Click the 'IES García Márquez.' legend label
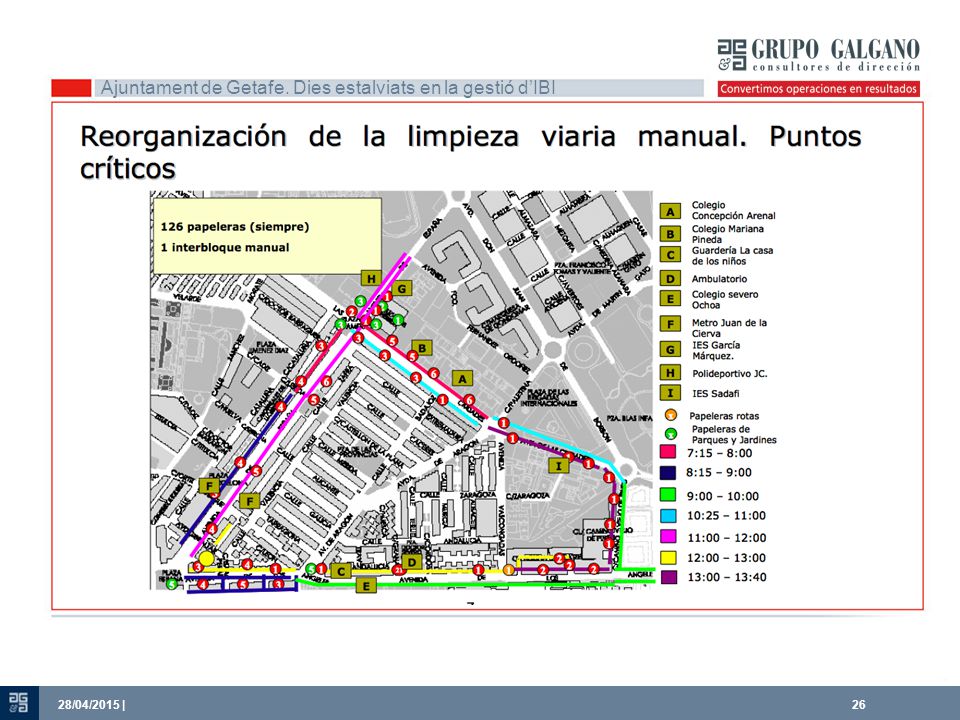The height and width of the screenshot is (720, 960). point(716,350)
